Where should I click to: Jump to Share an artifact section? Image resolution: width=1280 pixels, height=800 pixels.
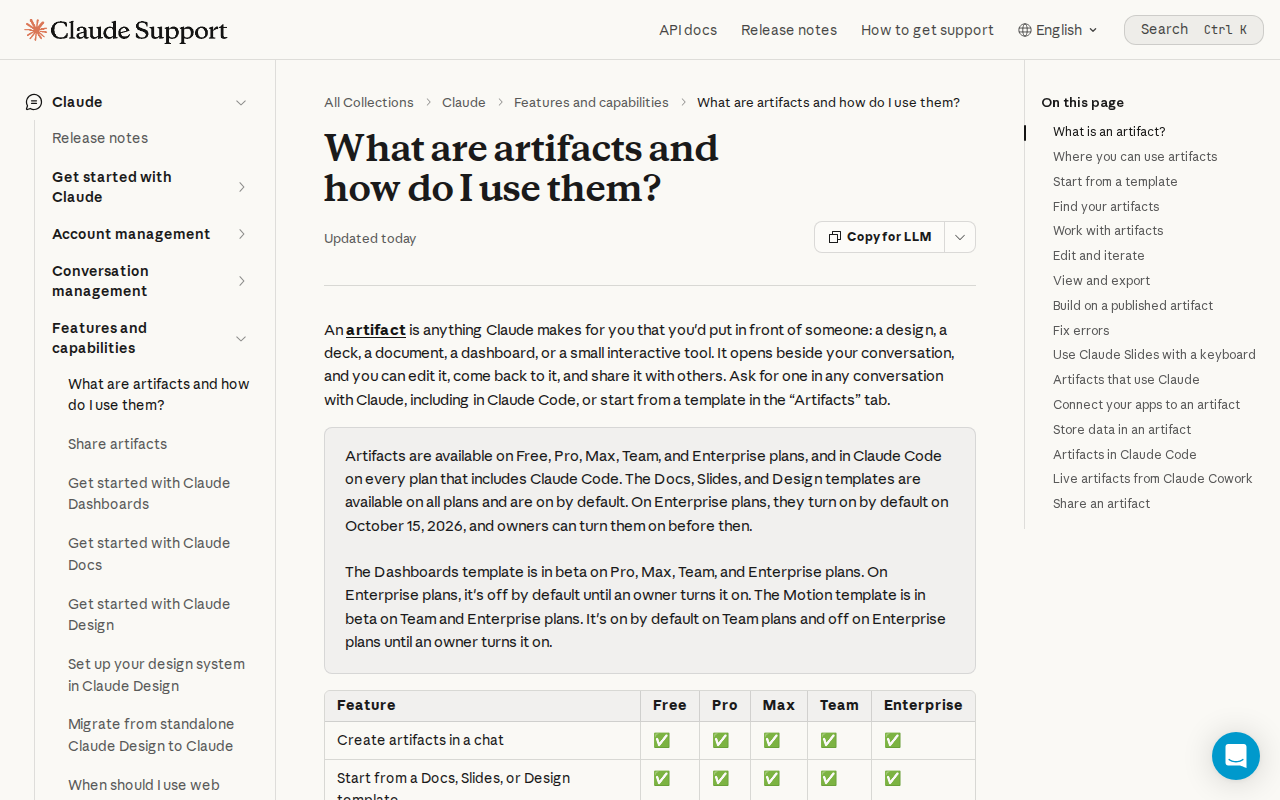click(x=1101, y=504)
